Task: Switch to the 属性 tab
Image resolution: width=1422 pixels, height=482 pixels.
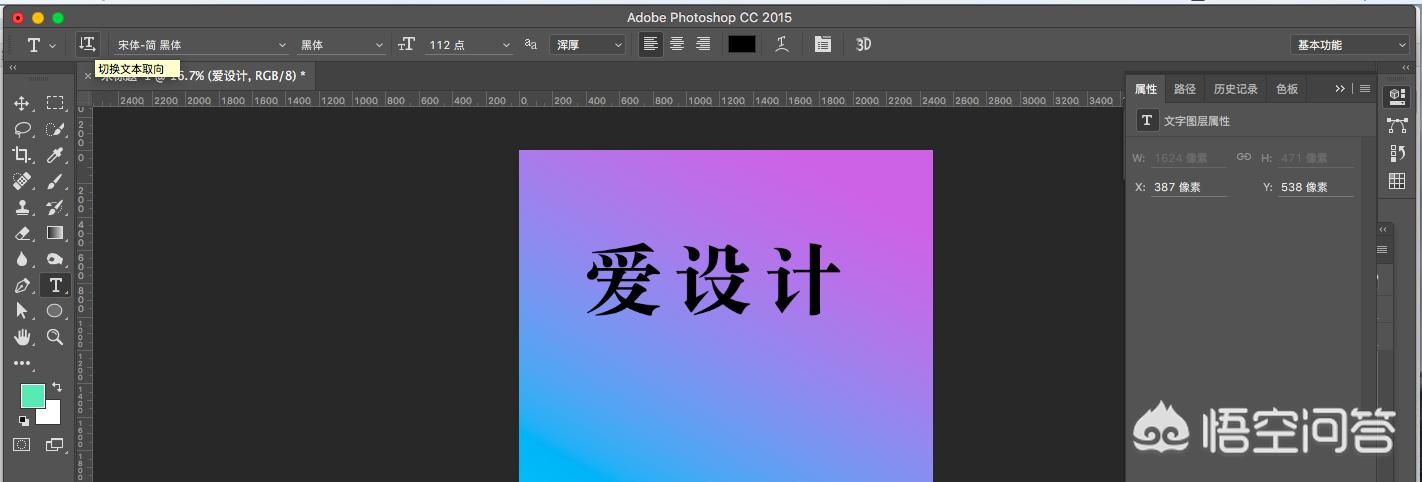Action: click(1146, 89)
